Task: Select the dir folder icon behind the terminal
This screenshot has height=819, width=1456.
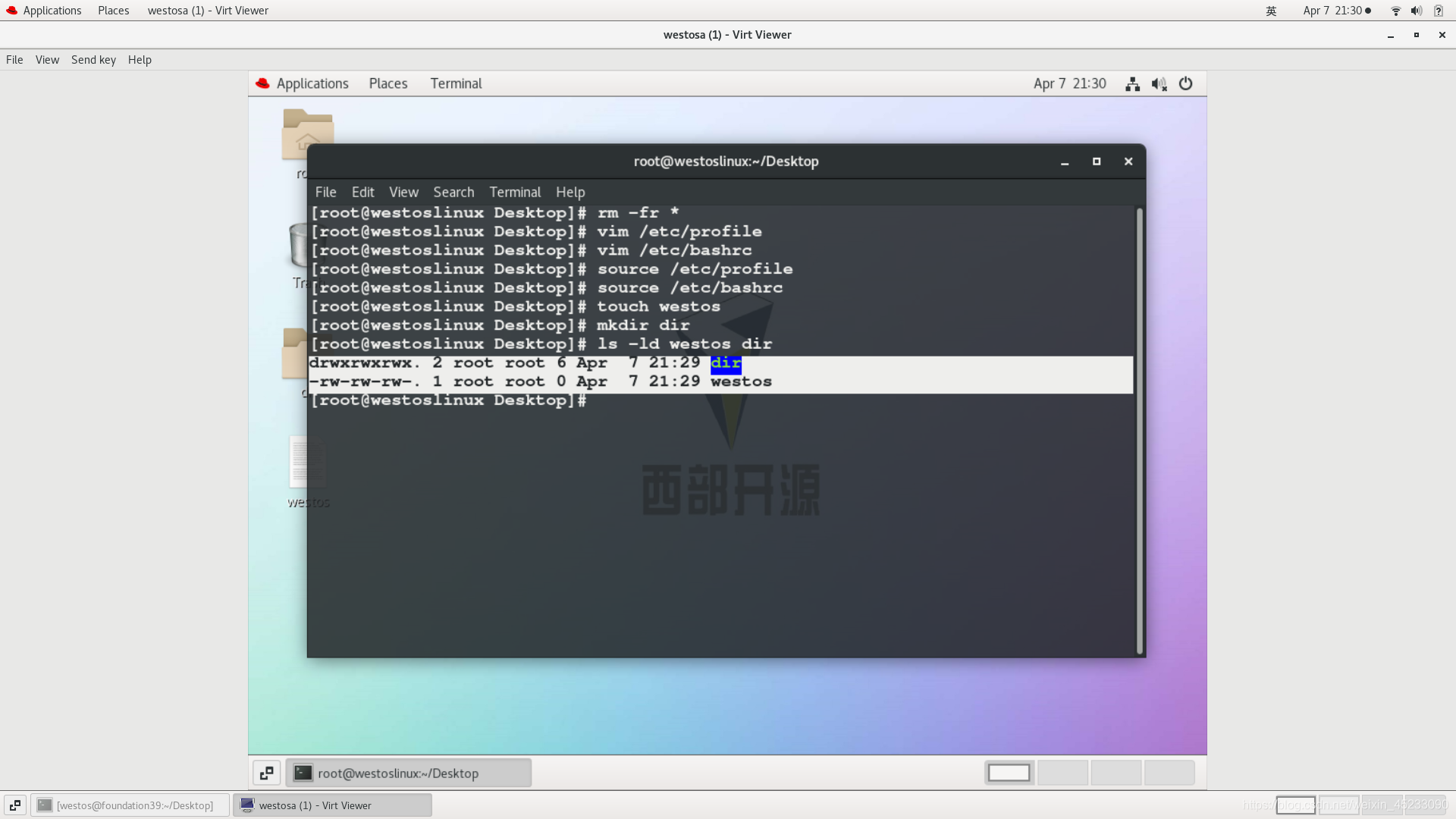Action: (294, 353)
